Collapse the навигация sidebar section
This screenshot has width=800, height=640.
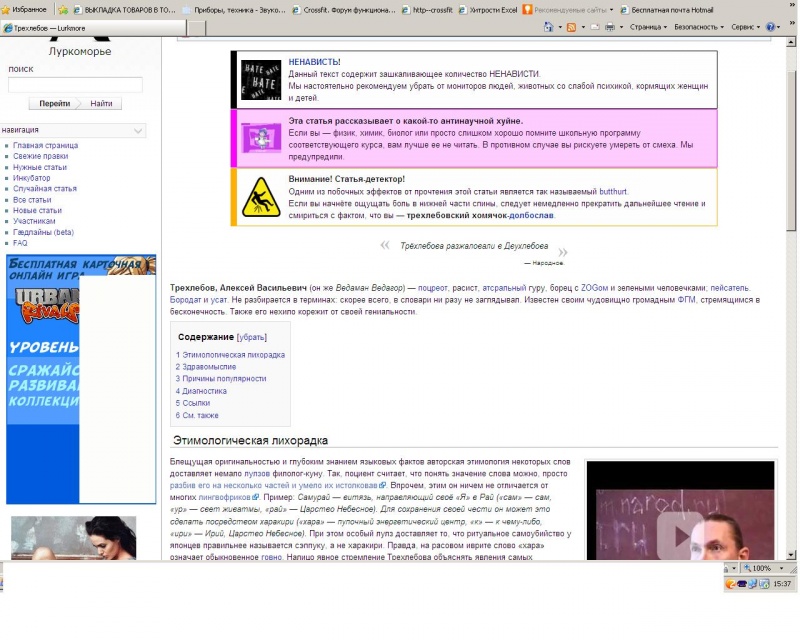pos(138,130)
